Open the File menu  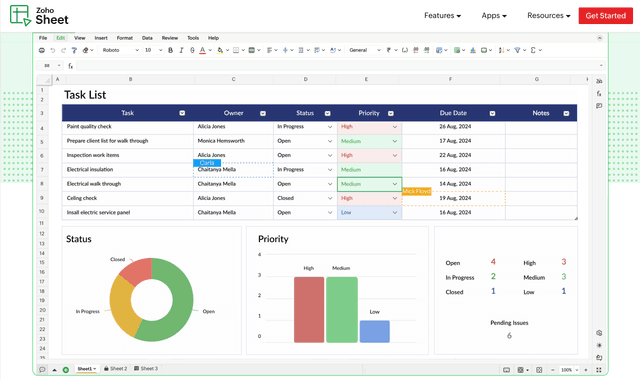click(43, 38)
